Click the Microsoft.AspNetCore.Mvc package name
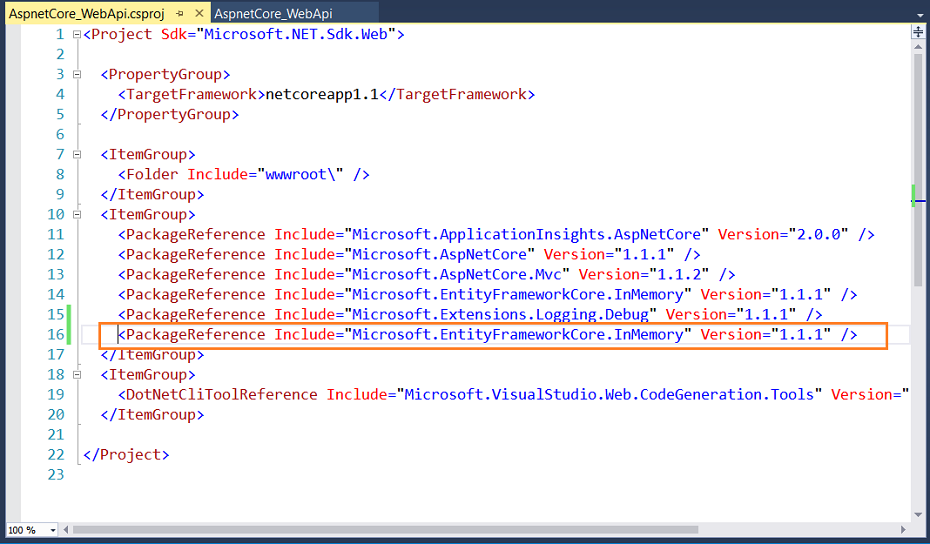930x544 pixels. point(457,275)
